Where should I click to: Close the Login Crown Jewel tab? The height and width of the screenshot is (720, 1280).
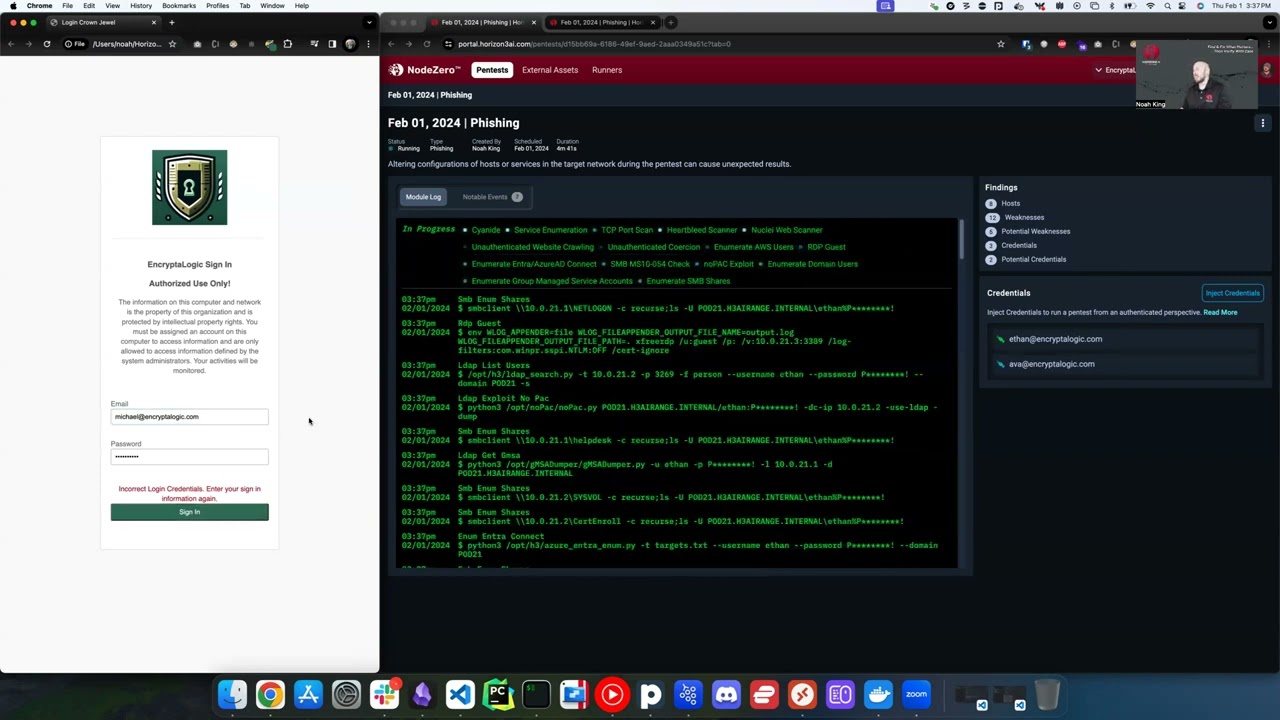154,22
